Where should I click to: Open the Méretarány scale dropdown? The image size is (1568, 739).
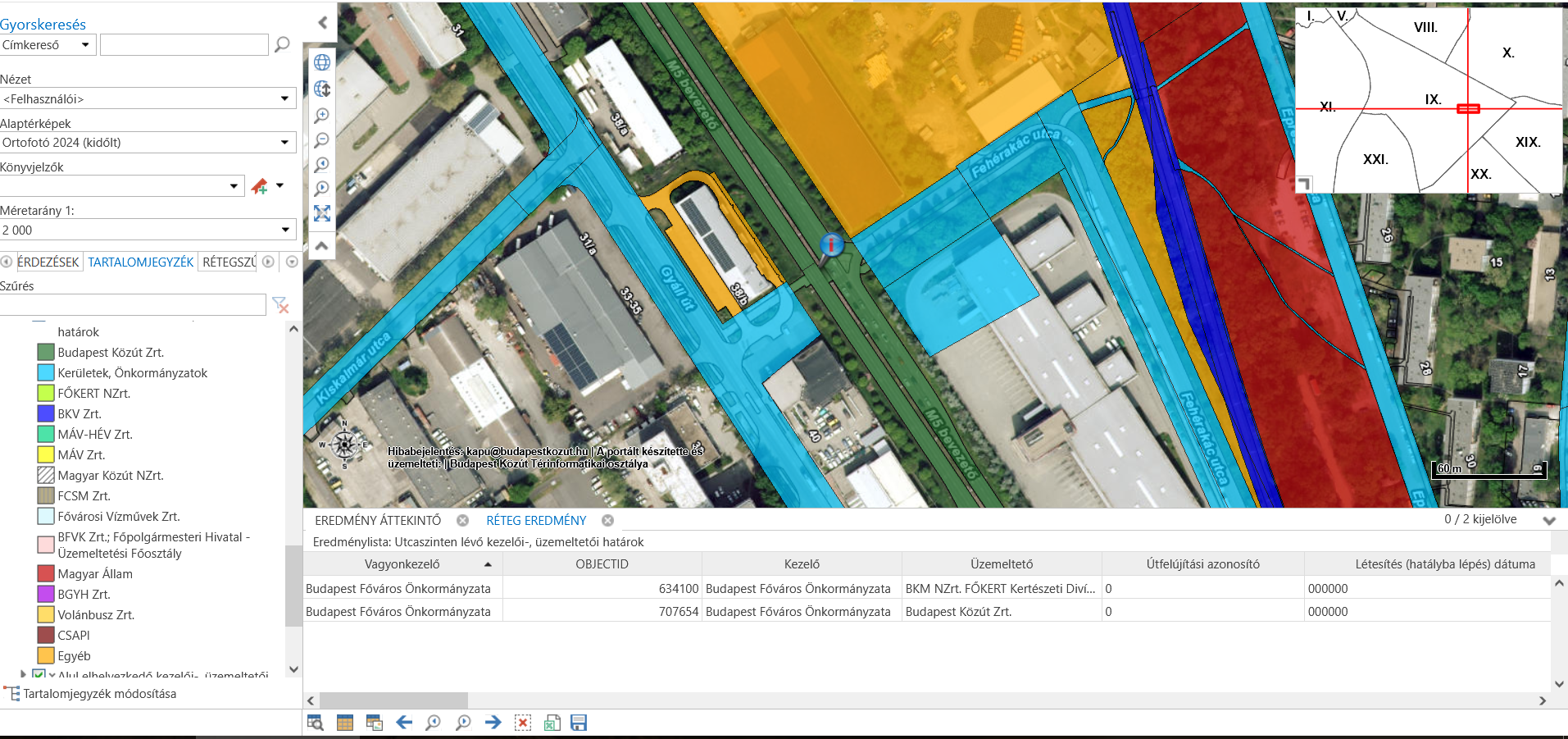284,230
